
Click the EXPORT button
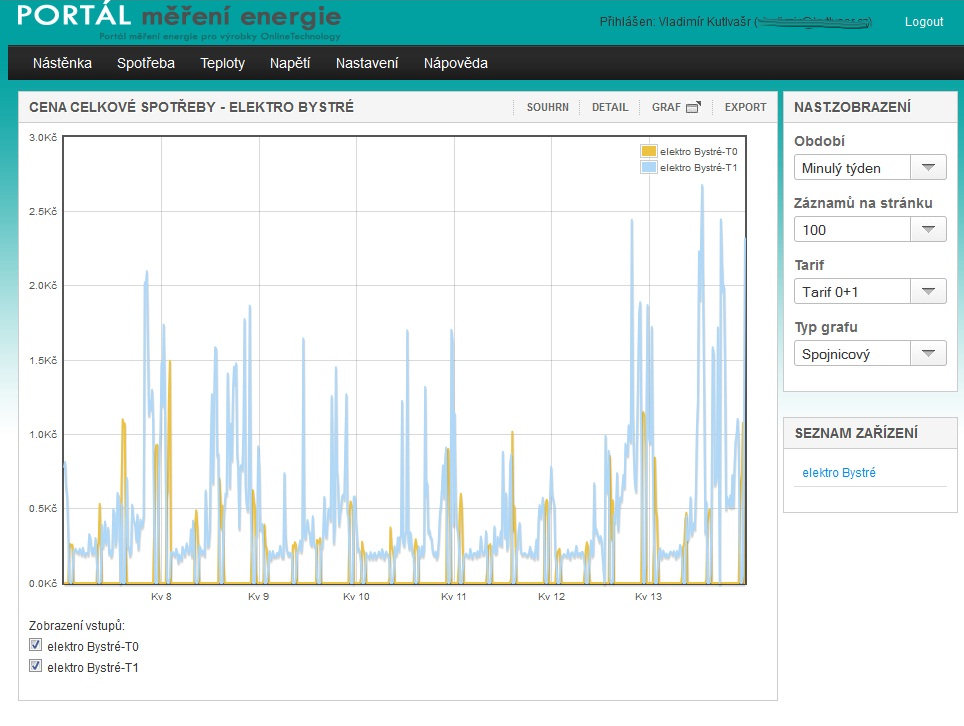click(x=745, y=107)
